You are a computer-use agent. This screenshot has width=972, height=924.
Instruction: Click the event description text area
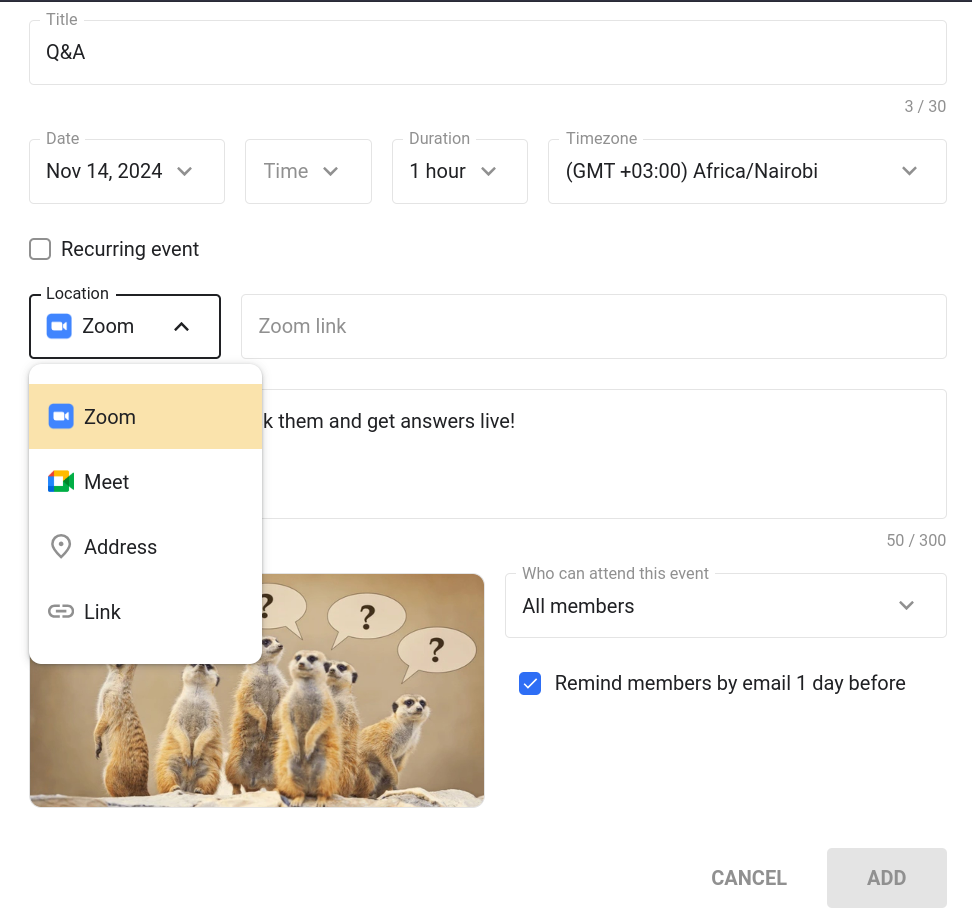click(x=604, y=454)
